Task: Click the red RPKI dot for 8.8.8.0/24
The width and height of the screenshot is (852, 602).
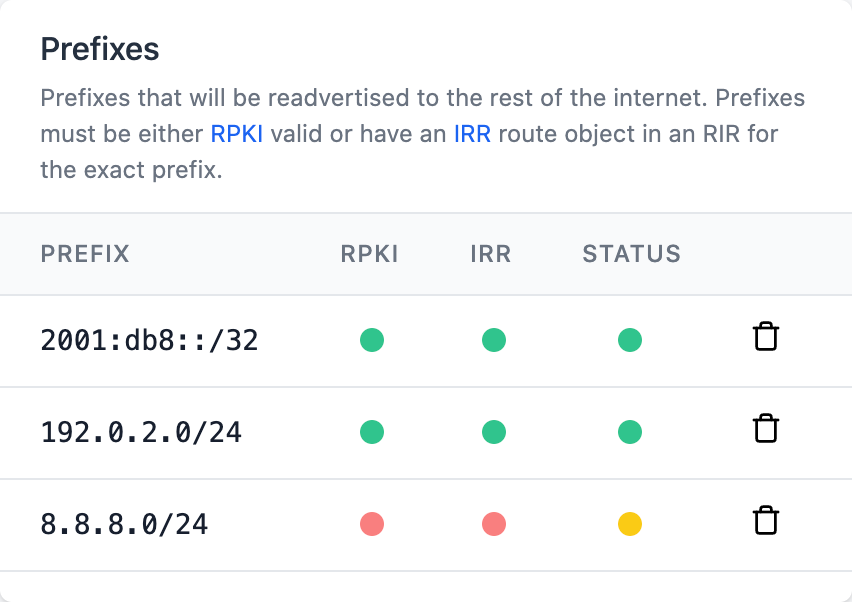Action: 372,524
